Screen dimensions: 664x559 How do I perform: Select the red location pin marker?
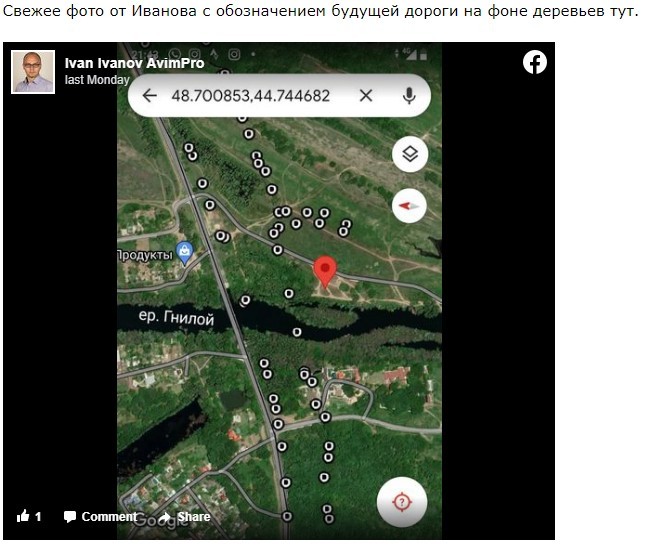click(x=325, y=272)
